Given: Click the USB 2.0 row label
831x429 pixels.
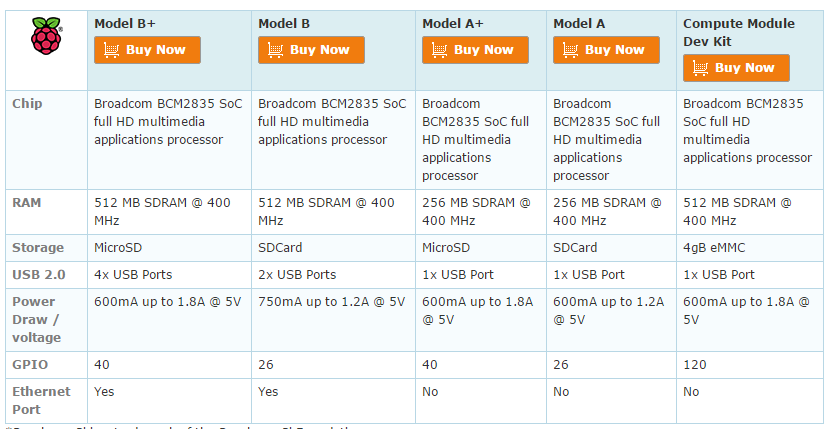Looking at the screenshot, I should pyautogui.click(x=39, y=275).
